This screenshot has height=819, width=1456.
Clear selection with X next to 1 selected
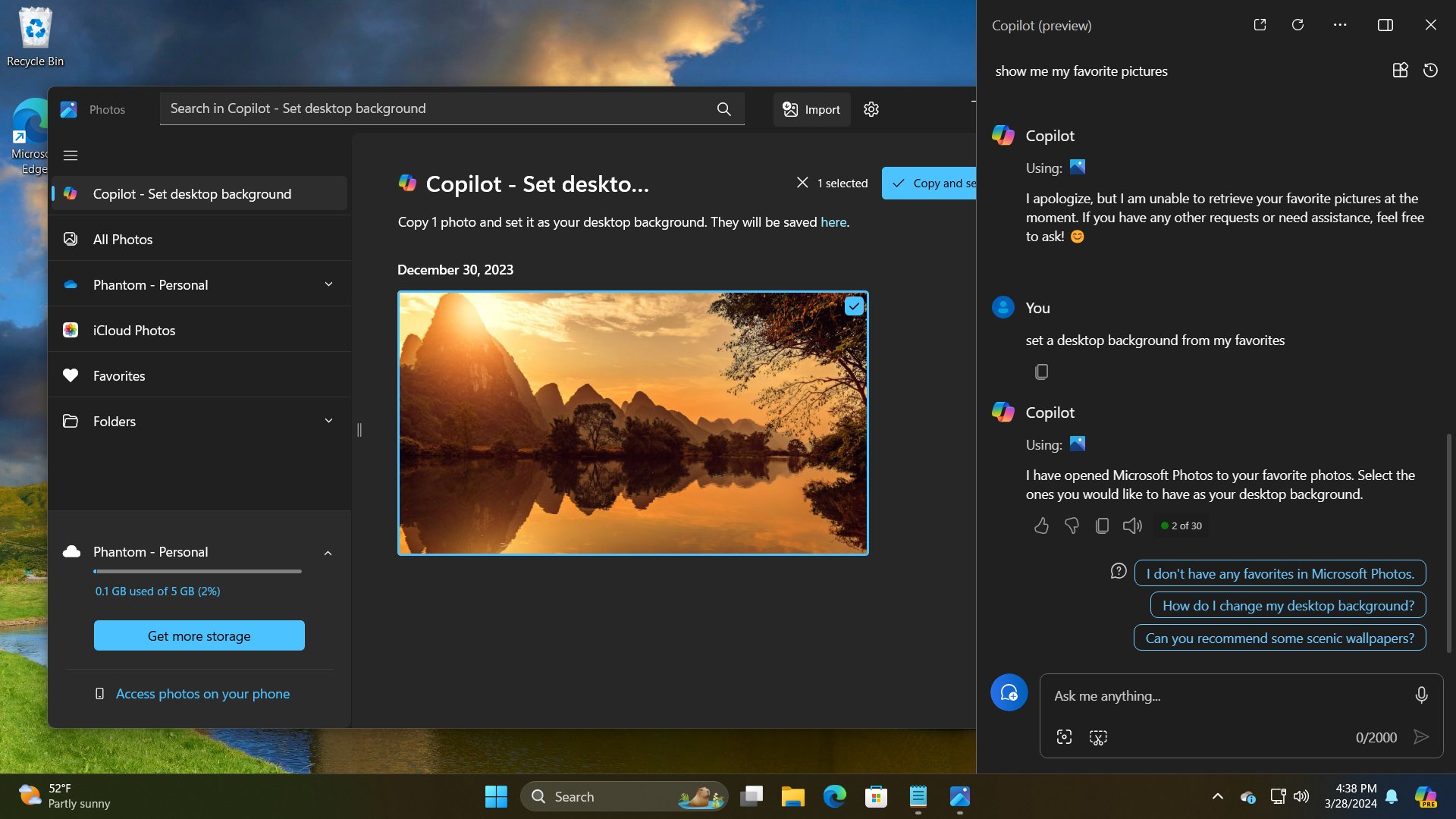[802, 183]
